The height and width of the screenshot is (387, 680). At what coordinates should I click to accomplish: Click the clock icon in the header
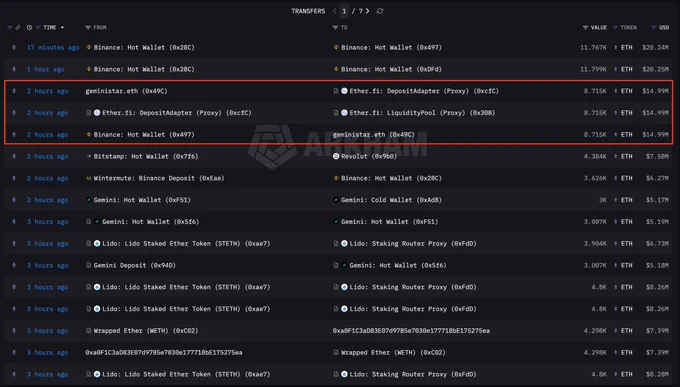29,27
